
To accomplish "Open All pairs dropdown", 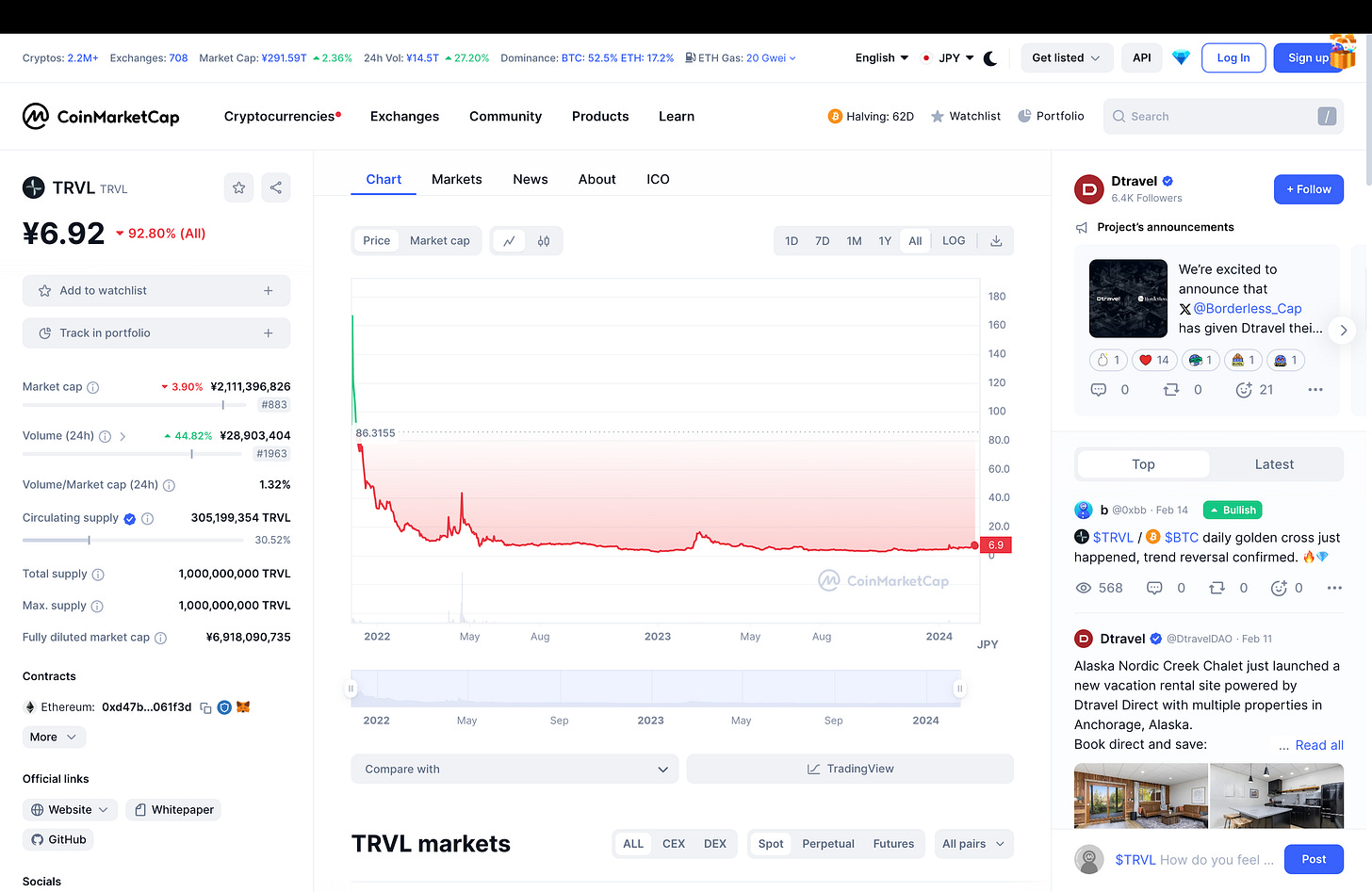I will pos(974,844).
